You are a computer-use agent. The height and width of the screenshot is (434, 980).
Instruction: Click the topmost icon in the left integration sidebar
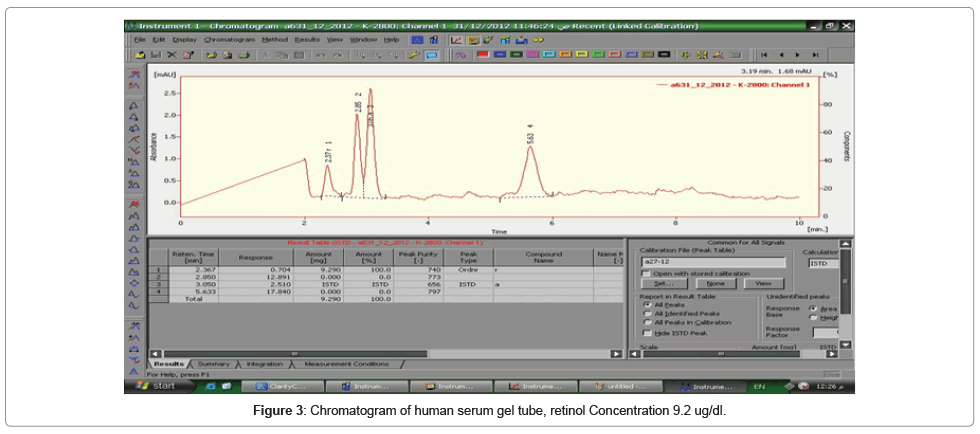(134, 74)
